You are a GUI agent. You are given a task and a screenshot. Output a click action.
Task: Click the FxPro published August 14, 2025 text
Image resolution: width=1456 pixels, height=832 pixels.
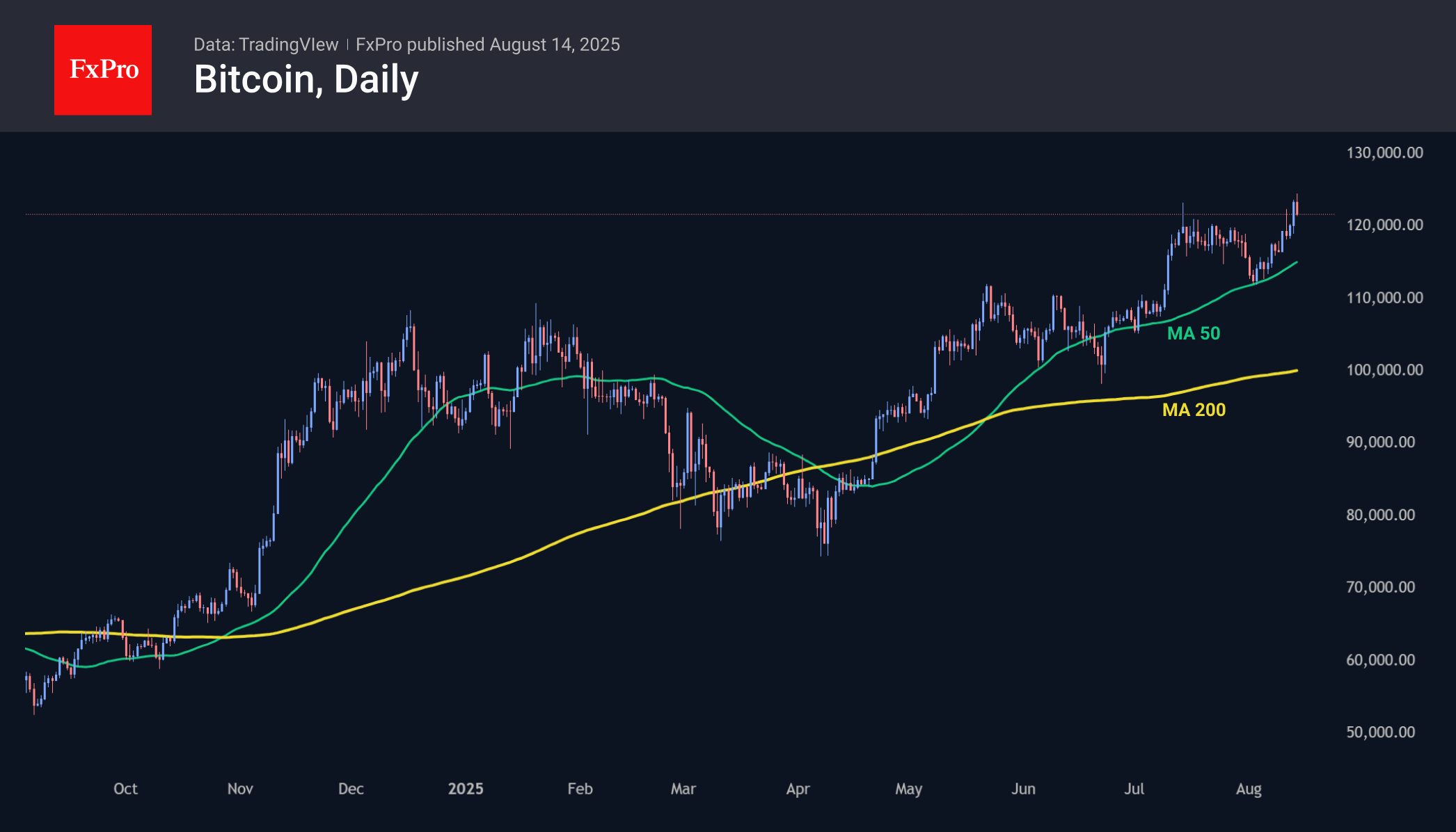[x=487, y=45]
